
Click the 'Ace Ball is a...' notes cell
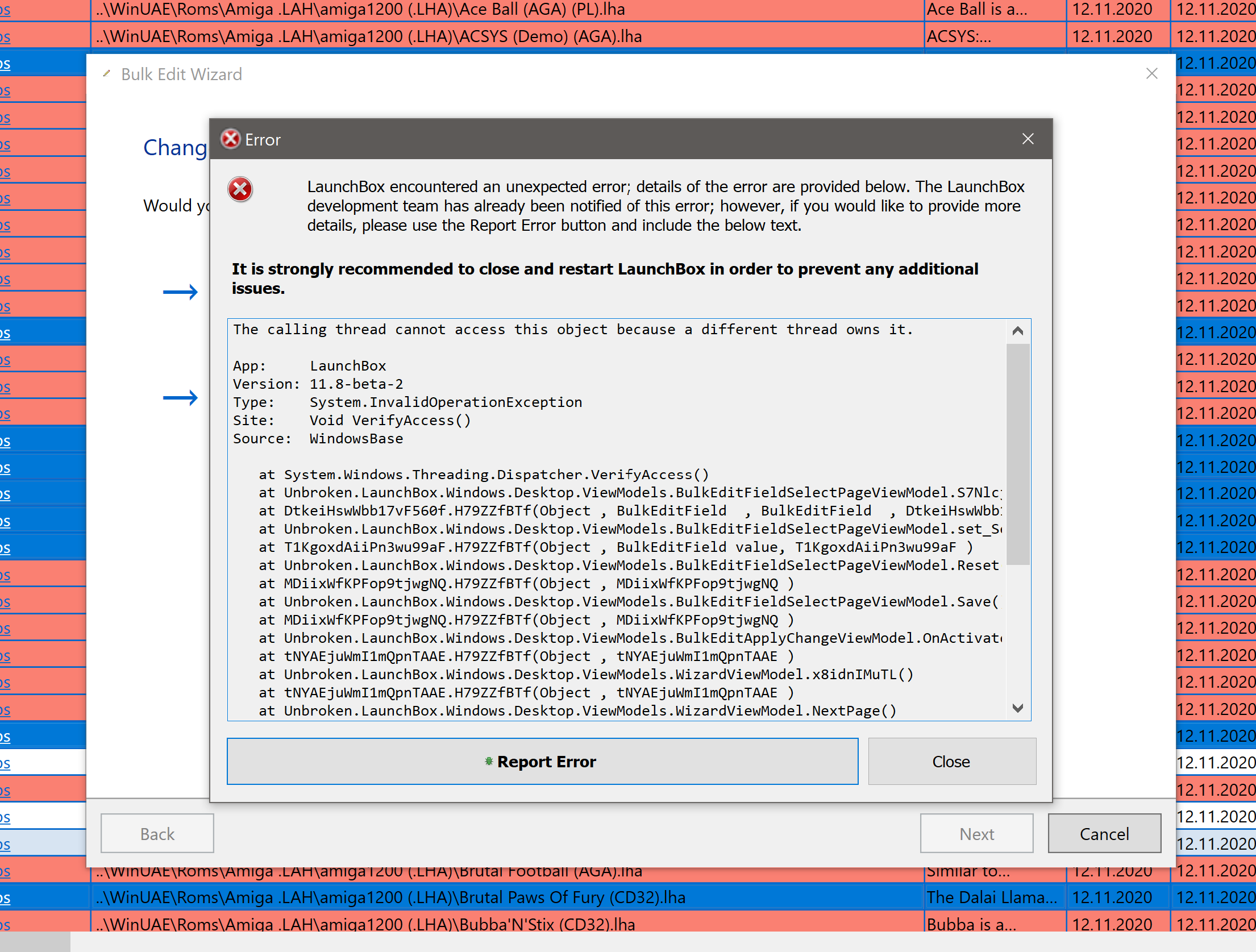[995, 10]
